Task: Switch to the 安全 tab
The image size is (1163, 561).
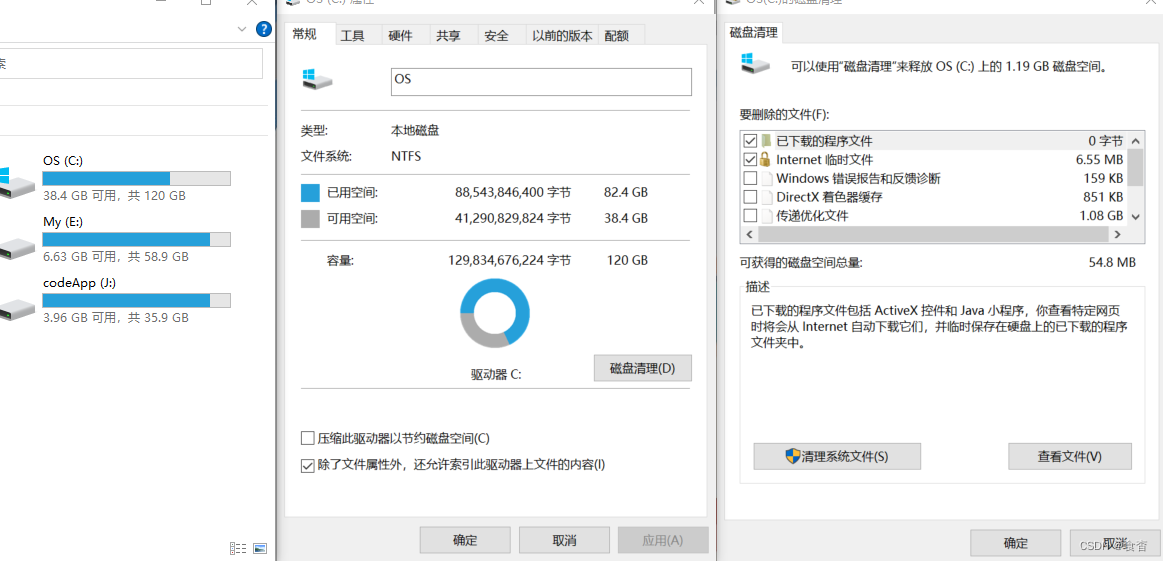Action: click(496, 36)
